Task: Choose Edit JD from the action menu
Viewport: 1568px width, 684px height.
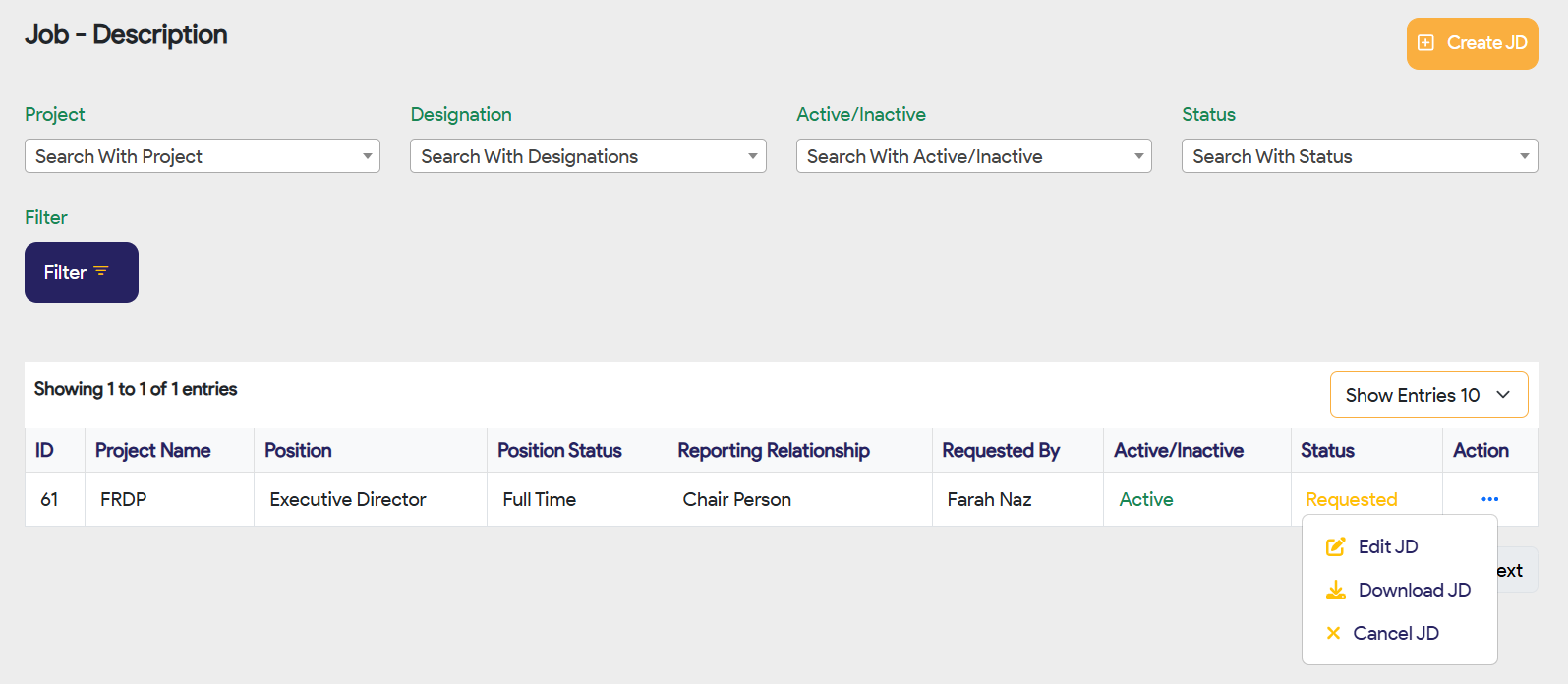Action: [1387, 546]
